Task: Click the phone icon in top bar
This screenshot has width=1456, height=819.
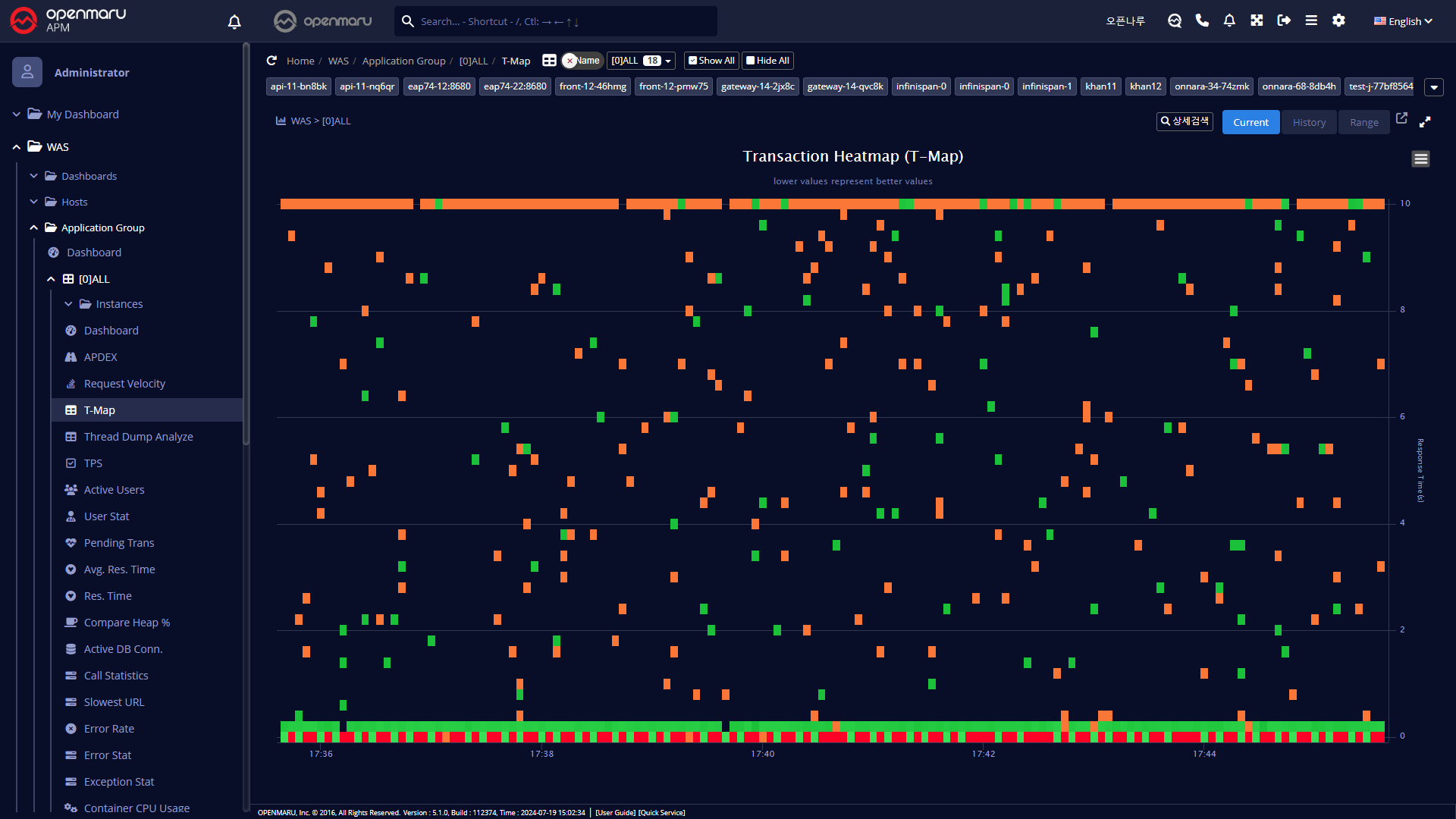Action: (x=1202, y=21)
